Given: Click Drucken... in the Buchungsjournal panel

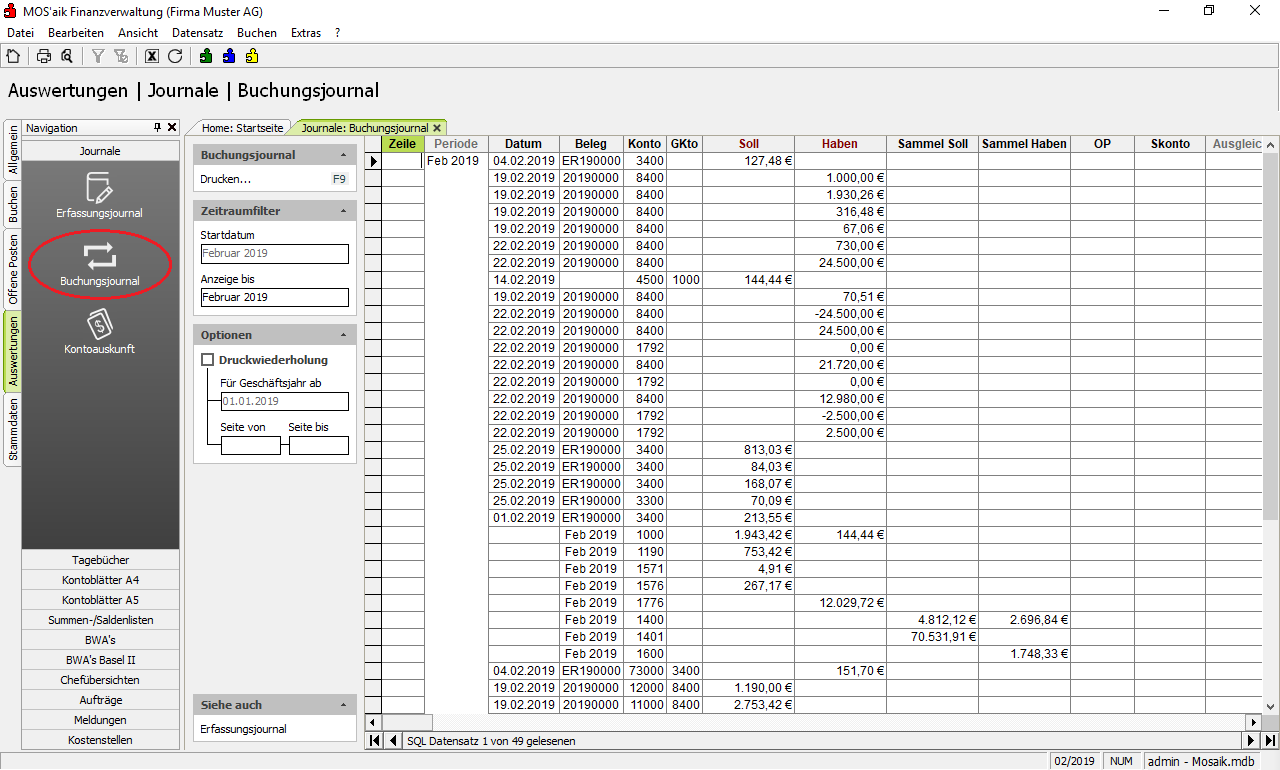Looking at the screenshot, I should point(226,179).
